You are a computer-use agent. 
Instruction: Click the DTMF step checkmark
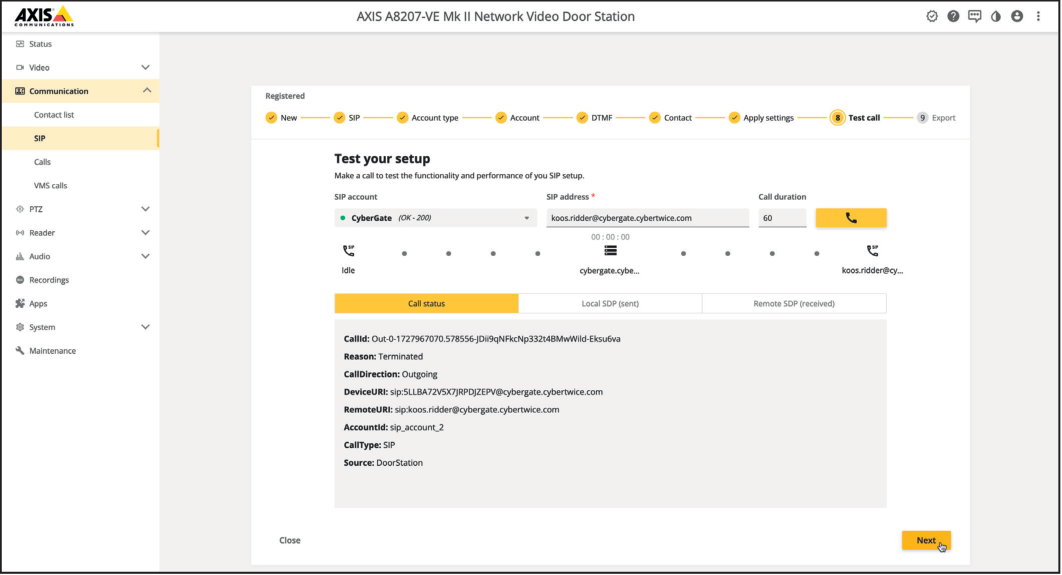tap(582, 118)
